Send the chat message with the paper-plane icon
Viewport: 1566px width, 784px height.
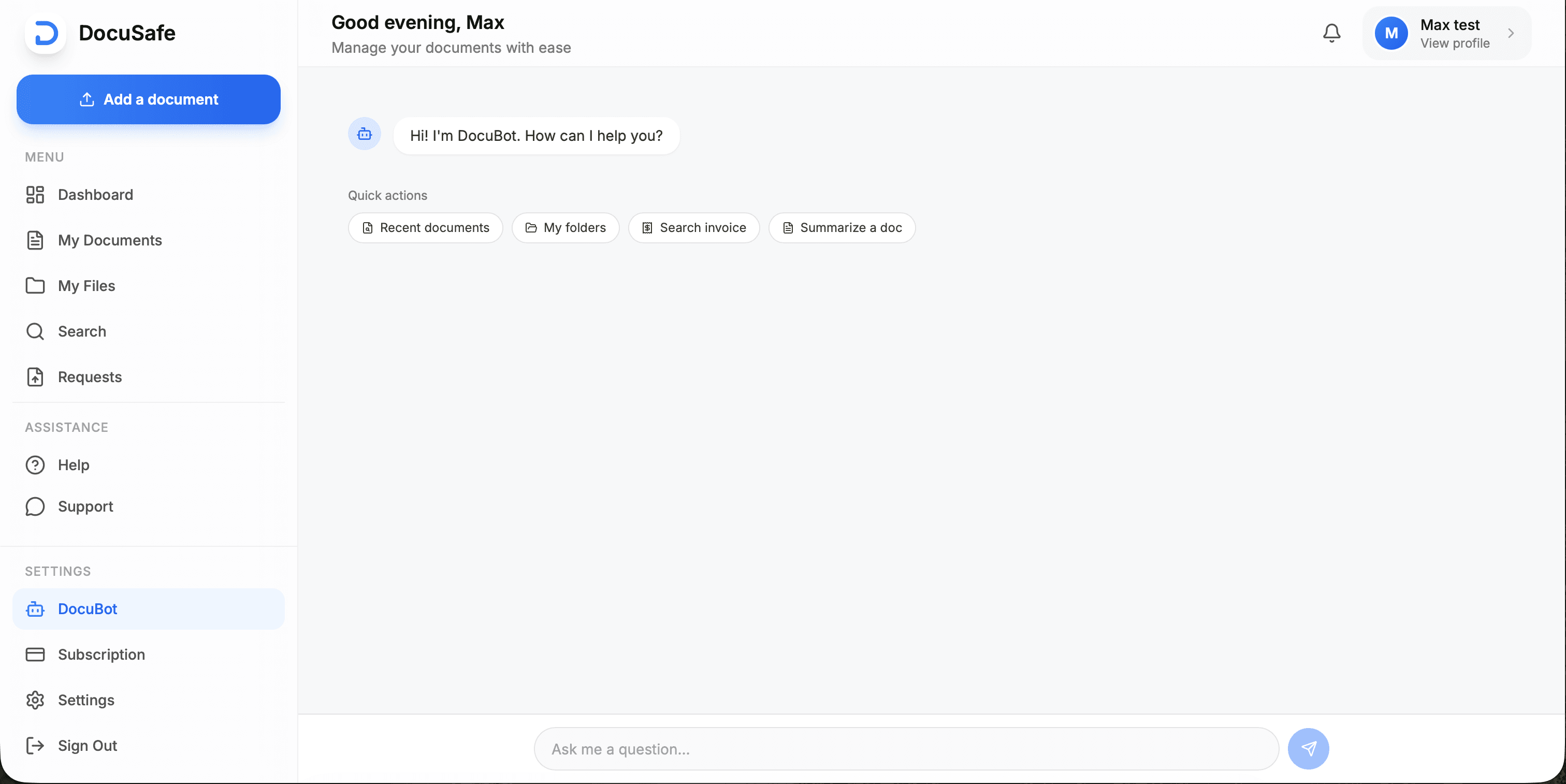[1308, 749]
